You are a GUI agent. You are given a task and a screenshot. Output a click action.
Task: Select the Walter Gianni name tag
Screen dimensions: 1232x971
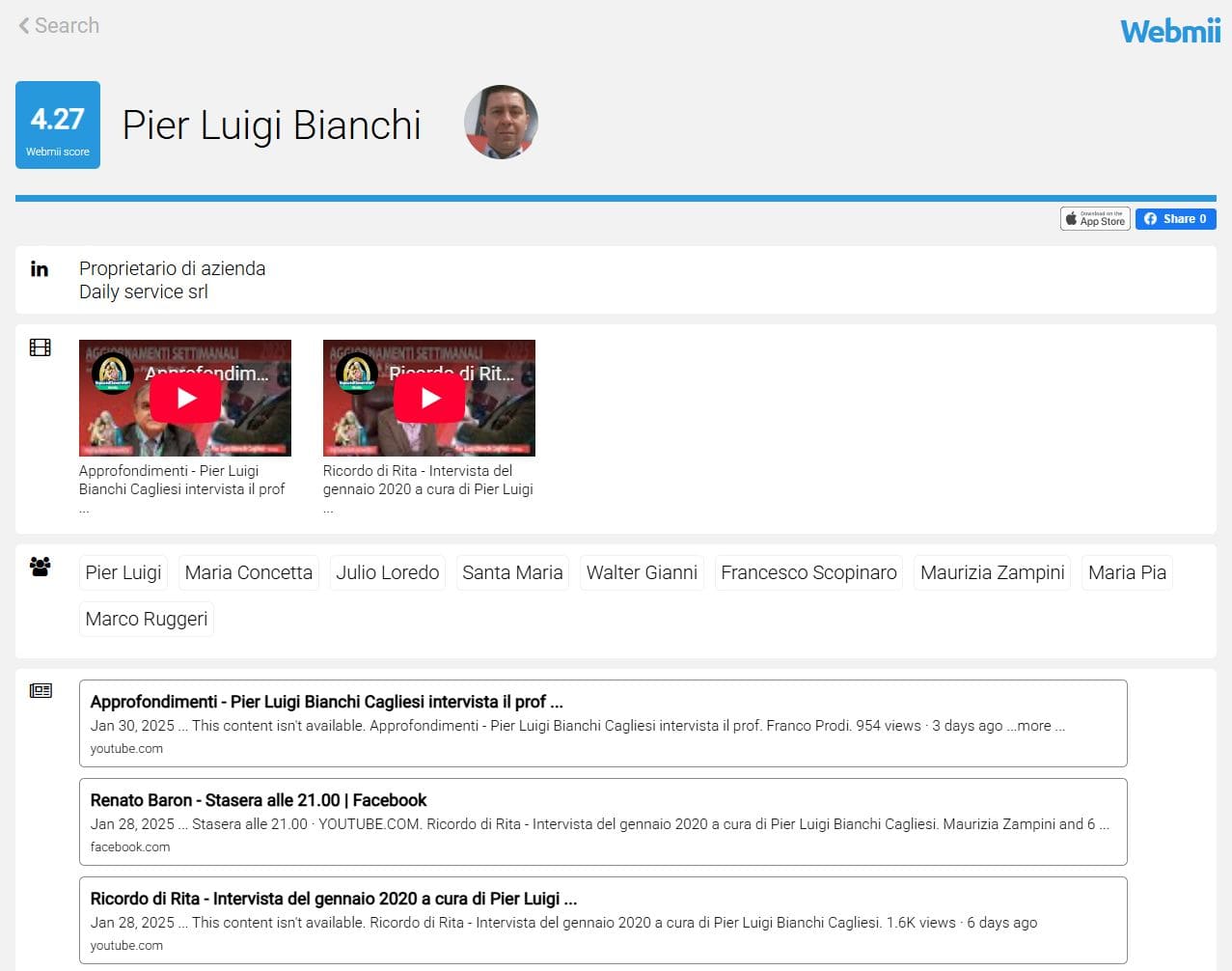tap(642, 572)
